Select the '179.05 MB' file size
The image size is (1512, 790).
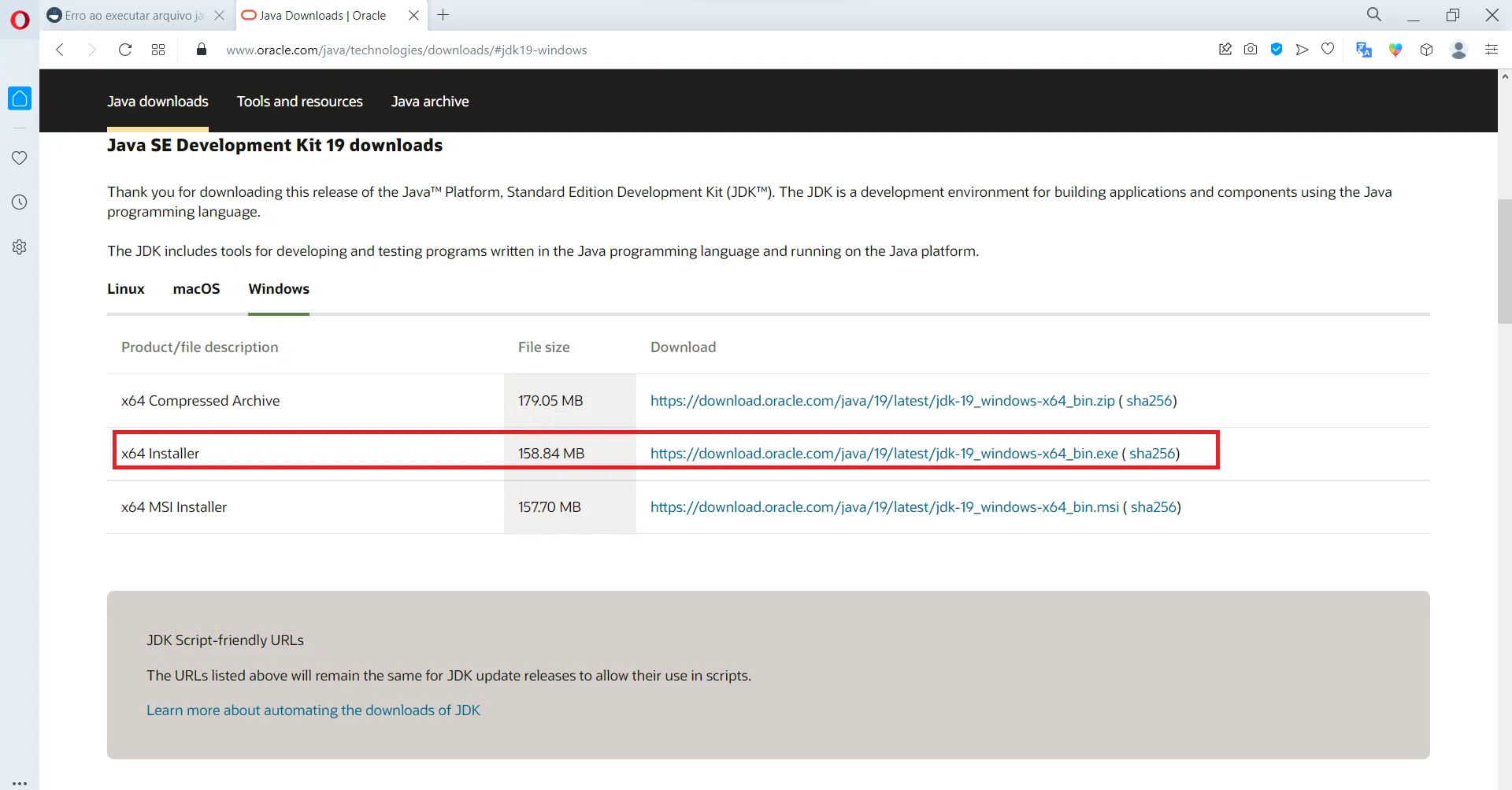(550, 400)
